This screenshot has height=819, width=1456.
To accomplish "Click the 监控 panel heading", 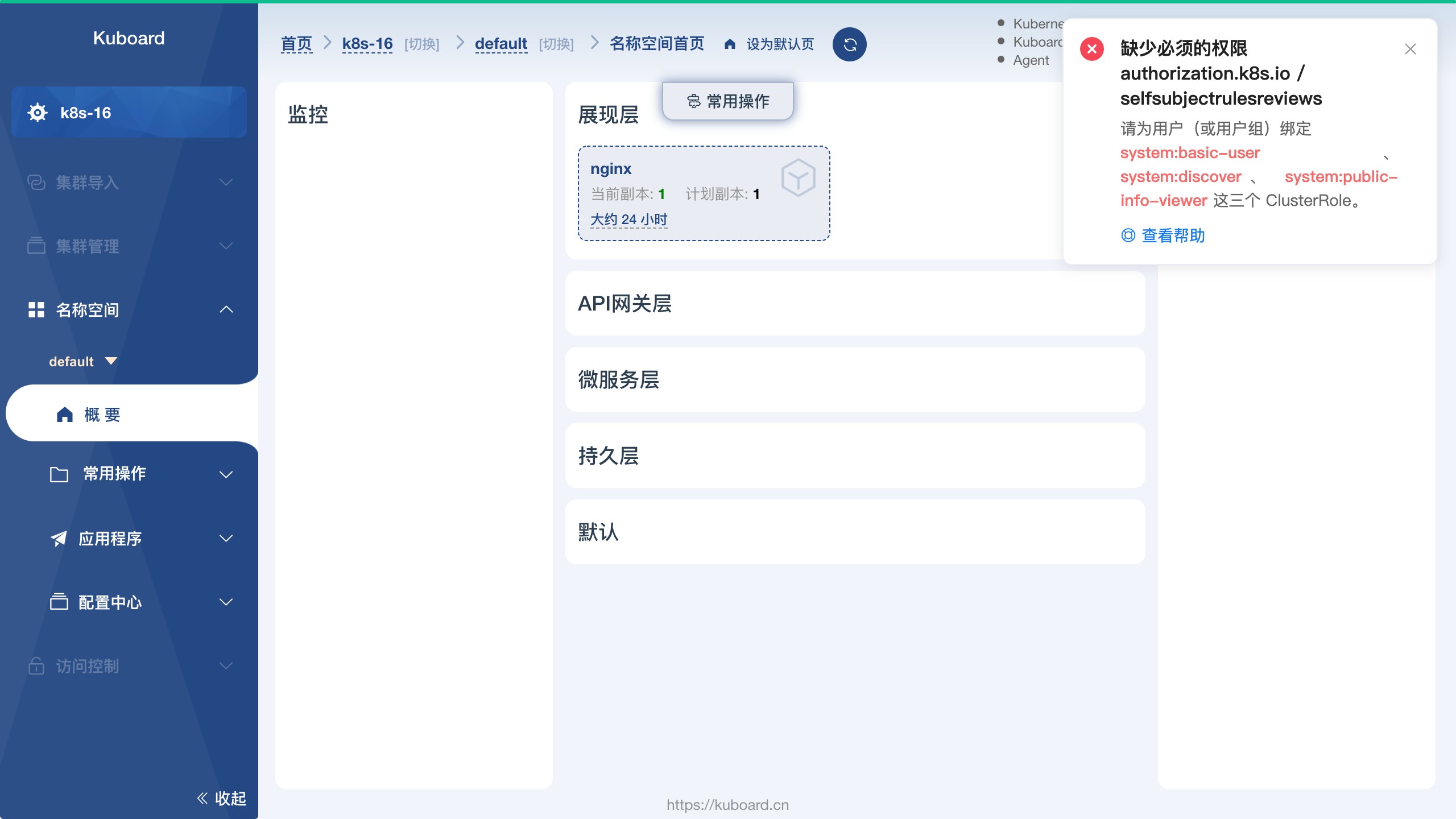I will [308, 114].
